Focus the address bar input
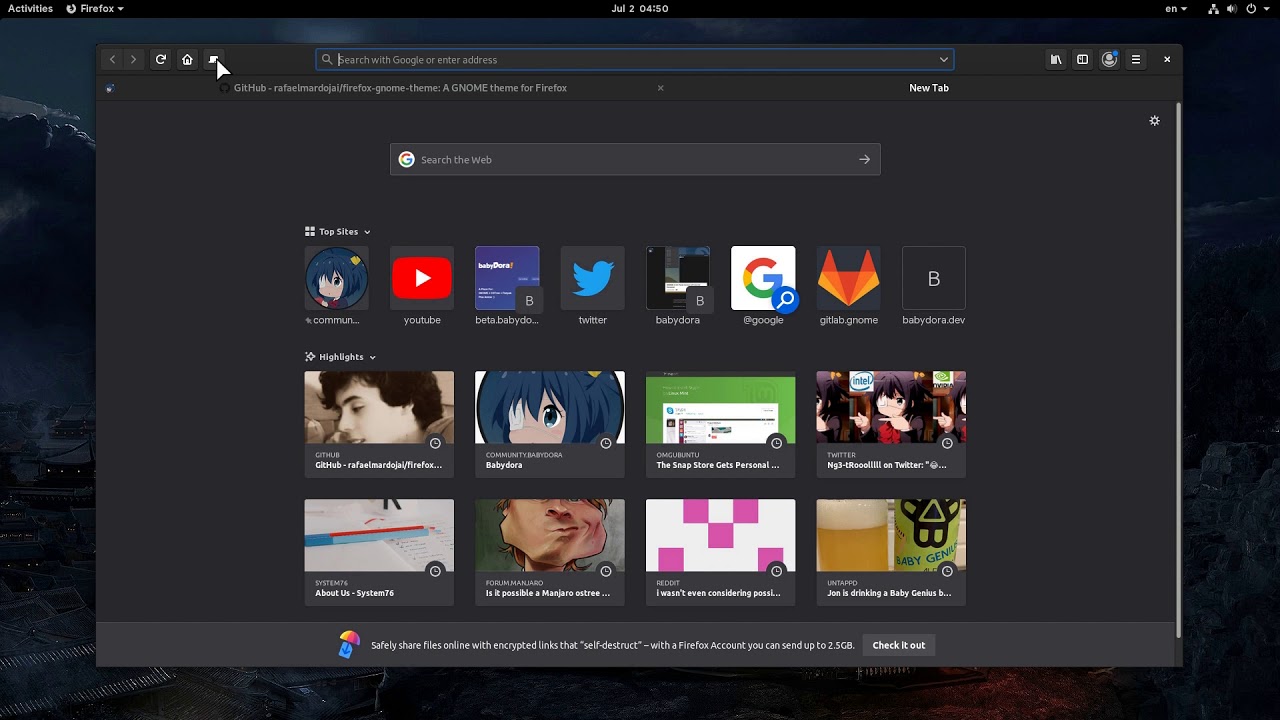This screenshot has height=720, width=1280. click(635, 60)
